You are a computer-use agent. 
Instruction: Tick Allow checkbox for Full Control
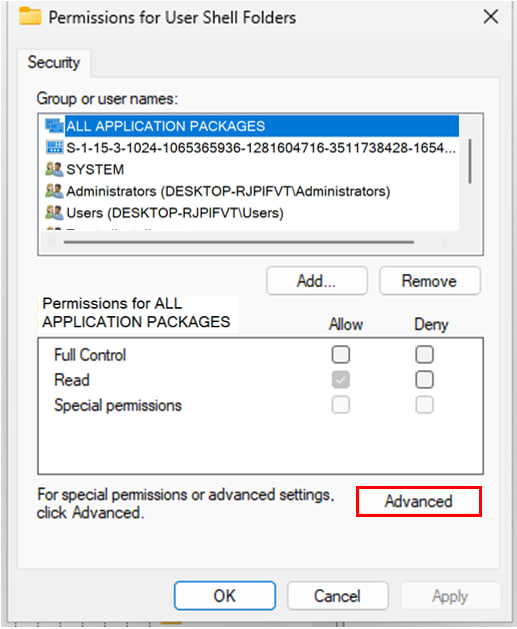pos(341,355)
